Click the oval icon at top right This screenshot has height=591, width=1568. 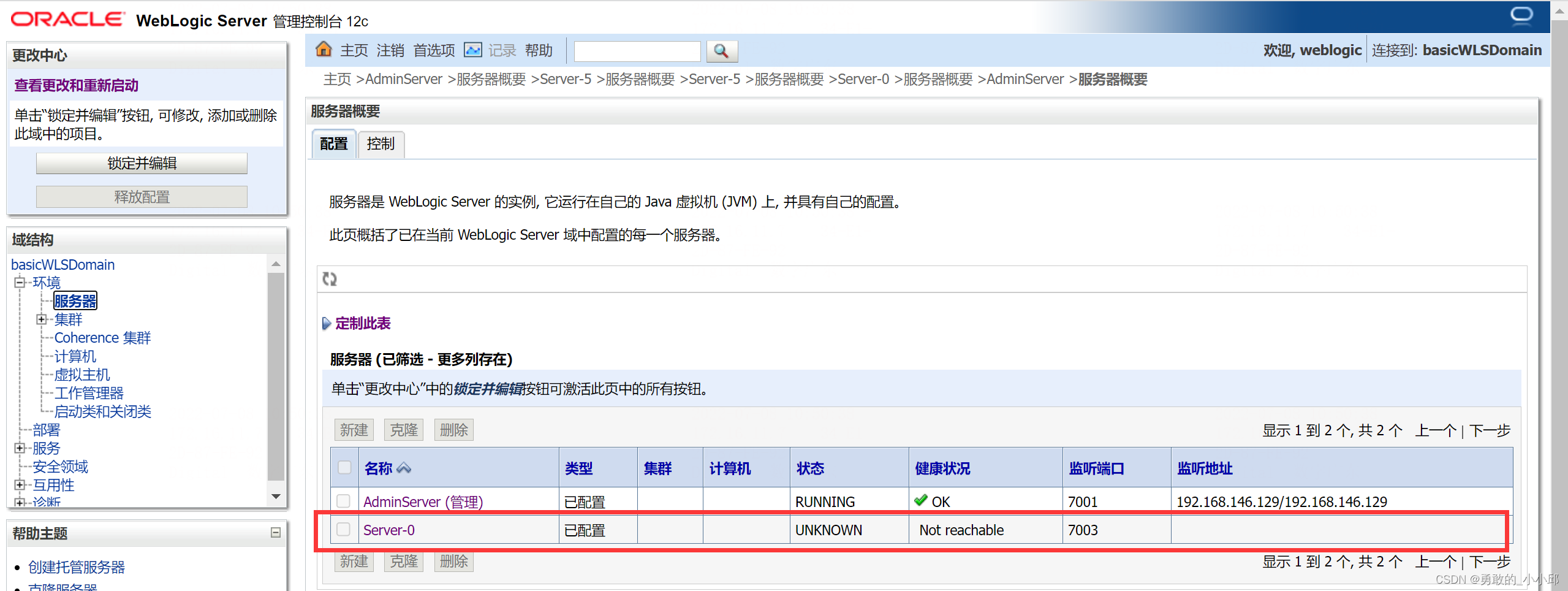(1521, 15)
